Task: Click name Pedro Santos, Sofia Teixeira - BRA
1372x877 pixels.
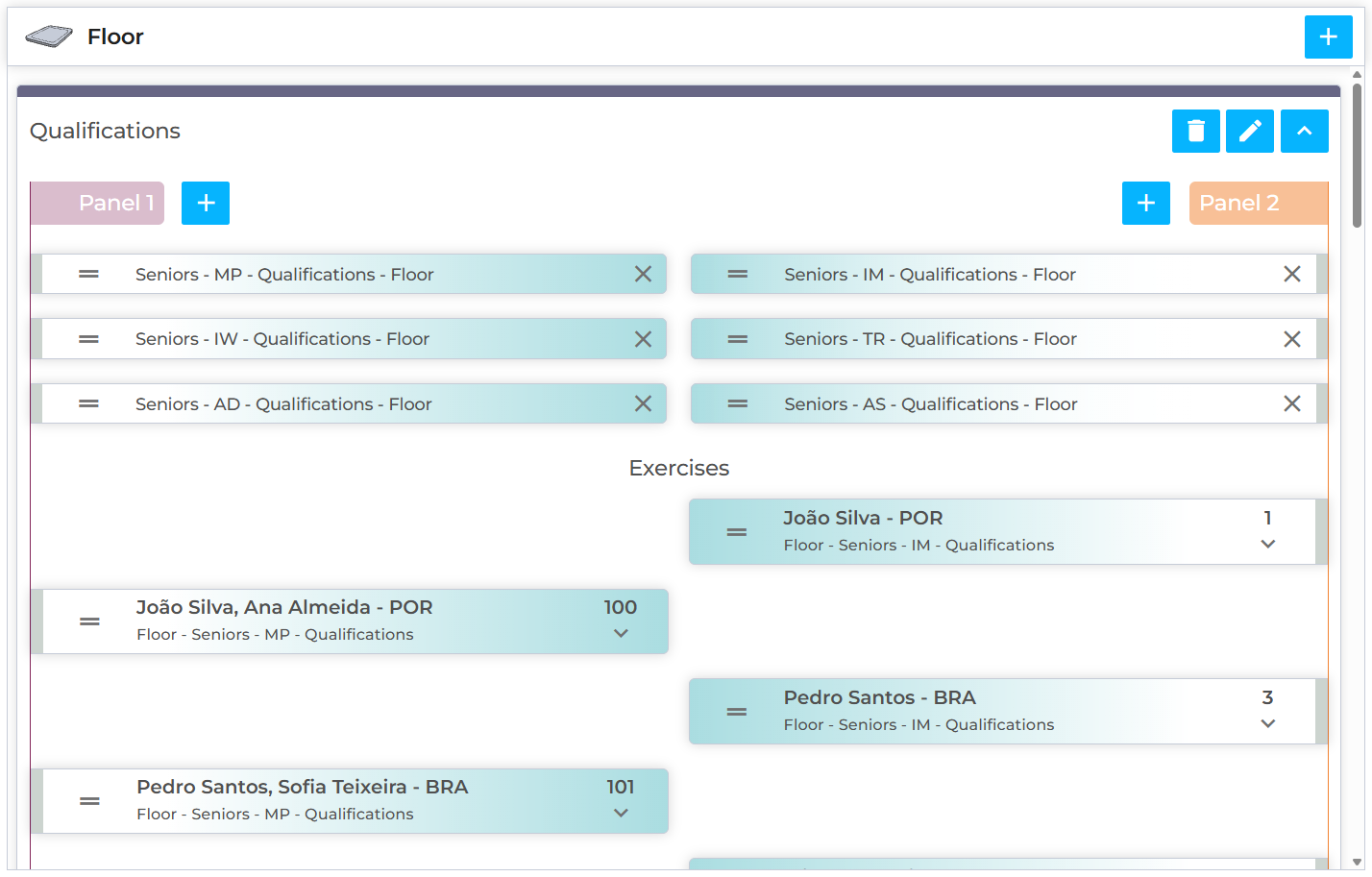Action: point(302,787)
